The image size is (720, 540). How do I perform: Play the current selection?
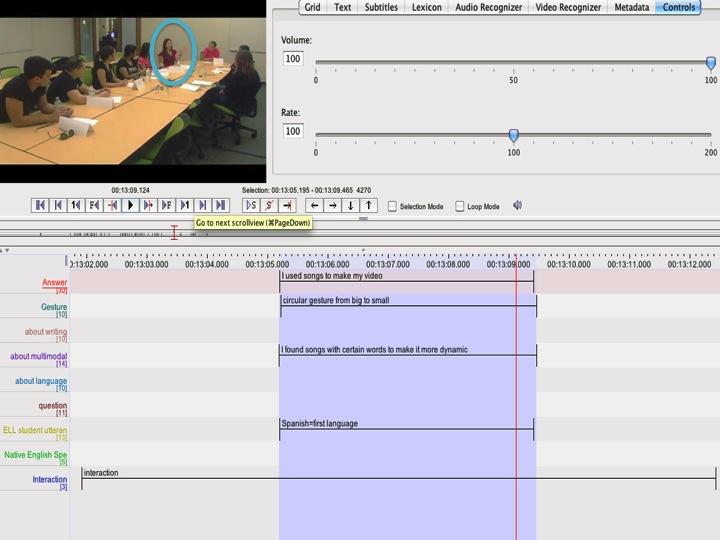point(251,205)
